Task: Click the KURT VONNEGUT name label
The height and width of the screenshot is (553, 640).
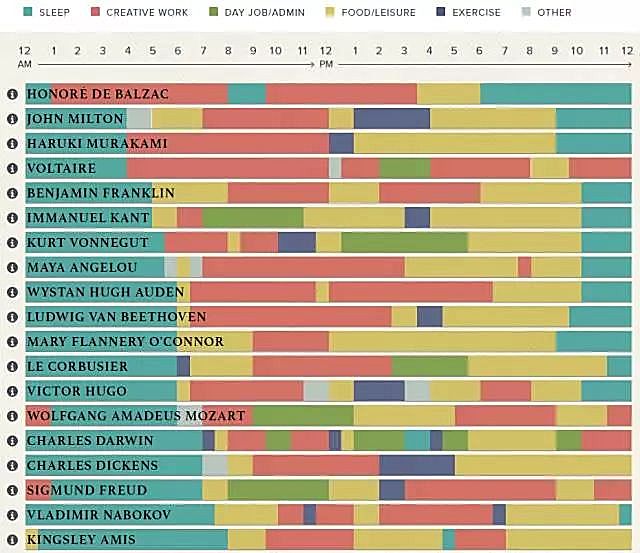Action: point(87,242)
